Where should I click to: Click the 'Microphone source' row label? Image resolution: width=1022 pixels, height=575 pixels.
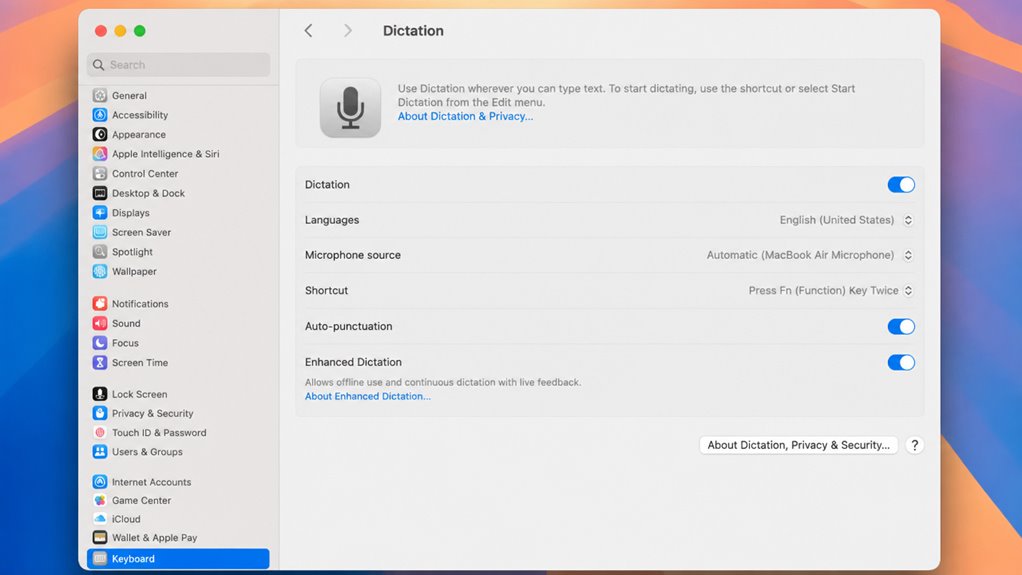pos(353,255)
